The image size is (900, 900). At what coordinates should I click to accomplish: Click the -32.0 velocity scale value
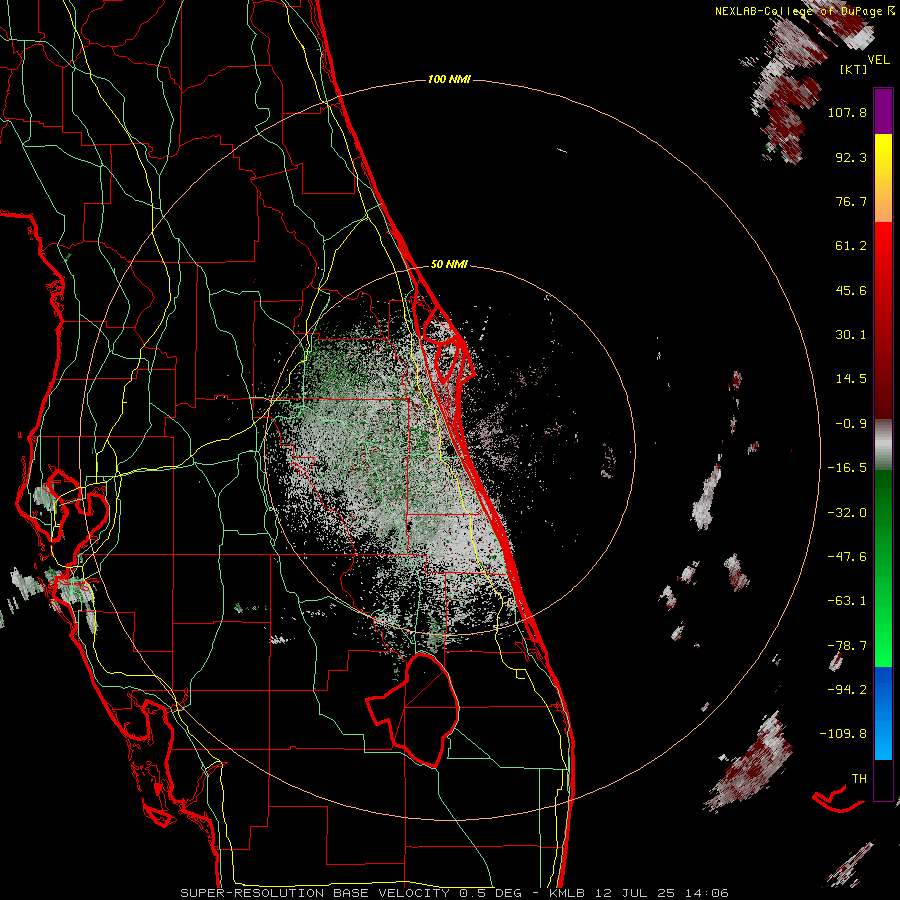pos(847,513)
